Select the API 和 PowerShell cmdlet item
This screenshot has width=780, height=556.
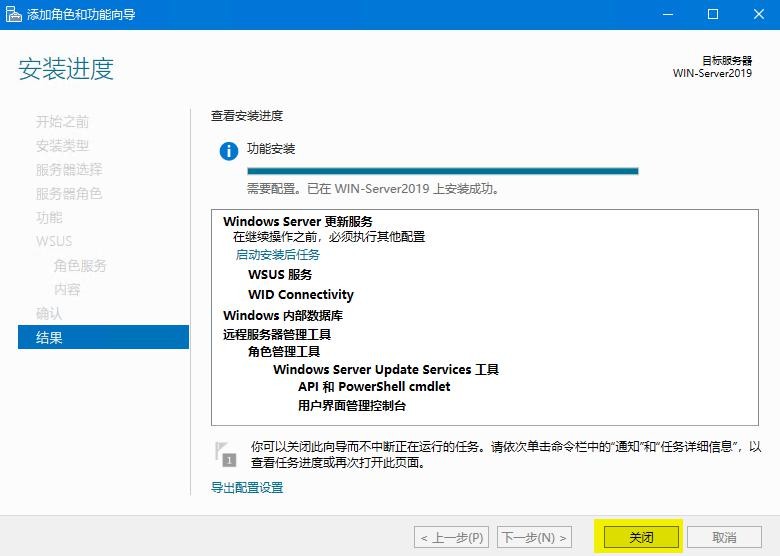(x=374, y=386)
